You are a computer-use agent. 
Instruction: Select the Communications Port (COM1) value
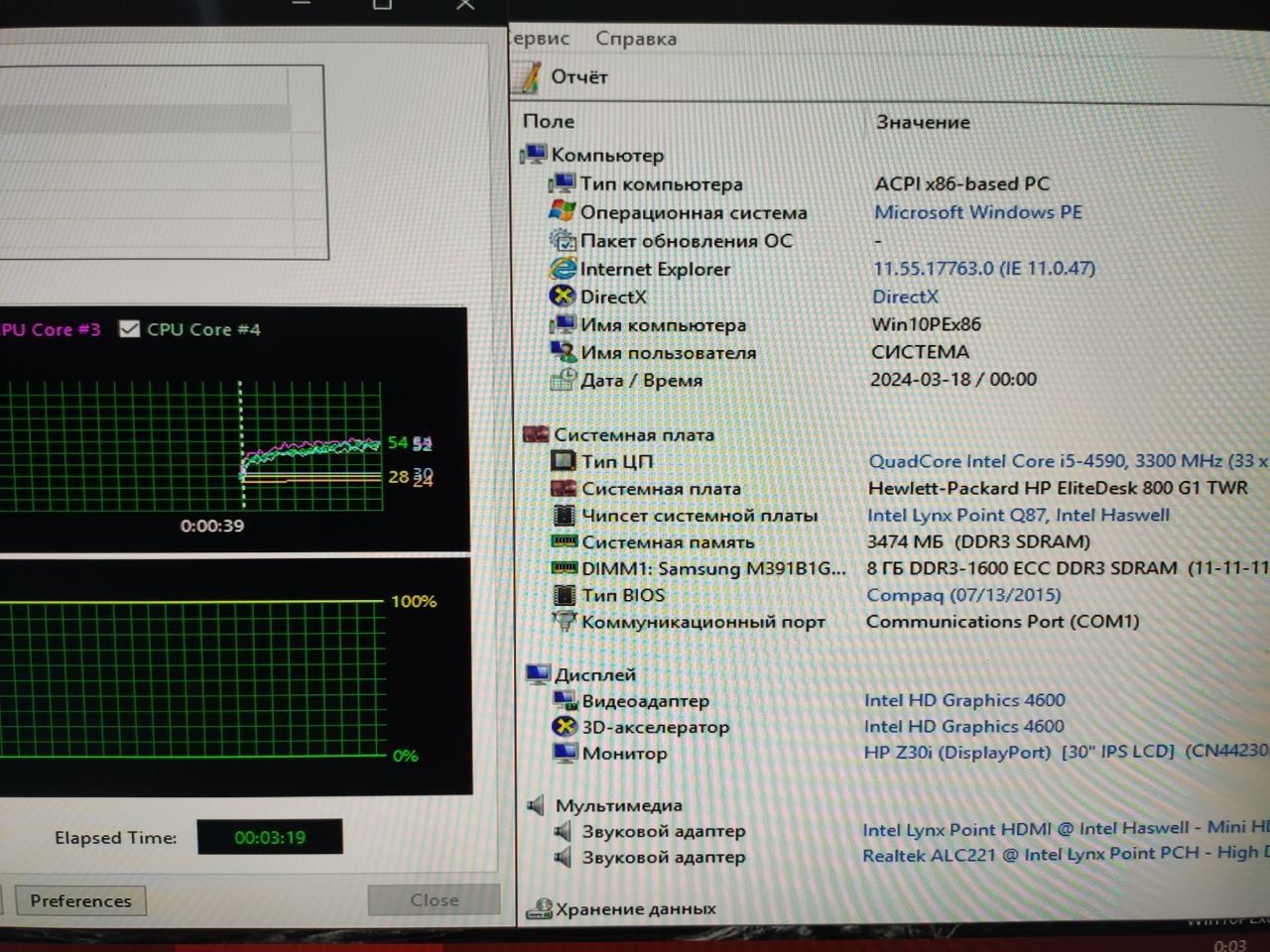1002,621
